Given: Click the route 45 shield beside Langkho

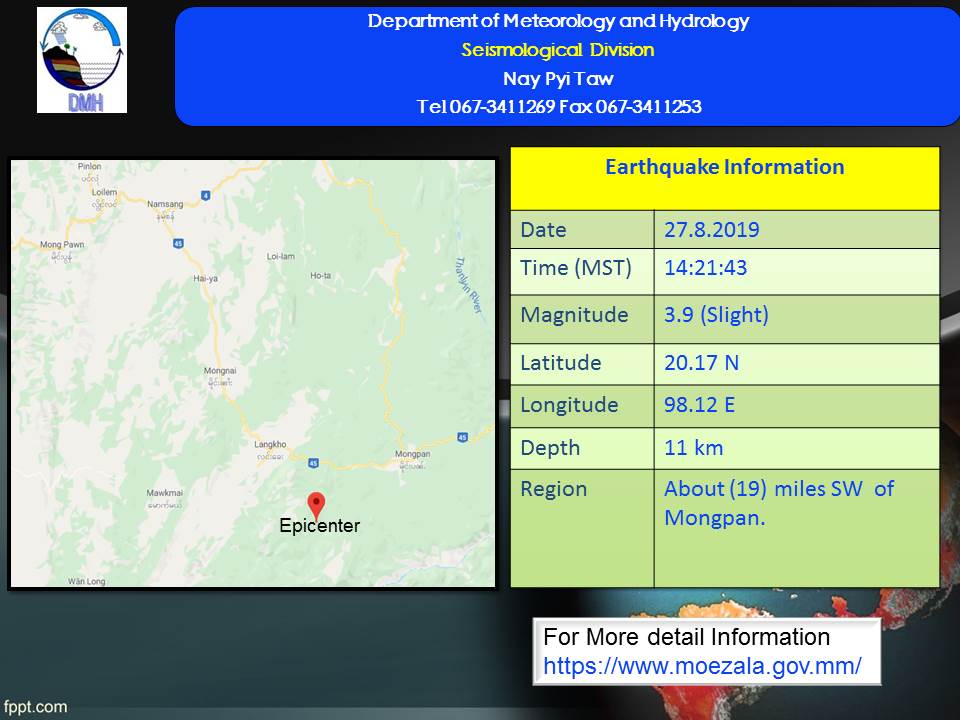Looking at the screenshot, I should [x=313, y=463].
